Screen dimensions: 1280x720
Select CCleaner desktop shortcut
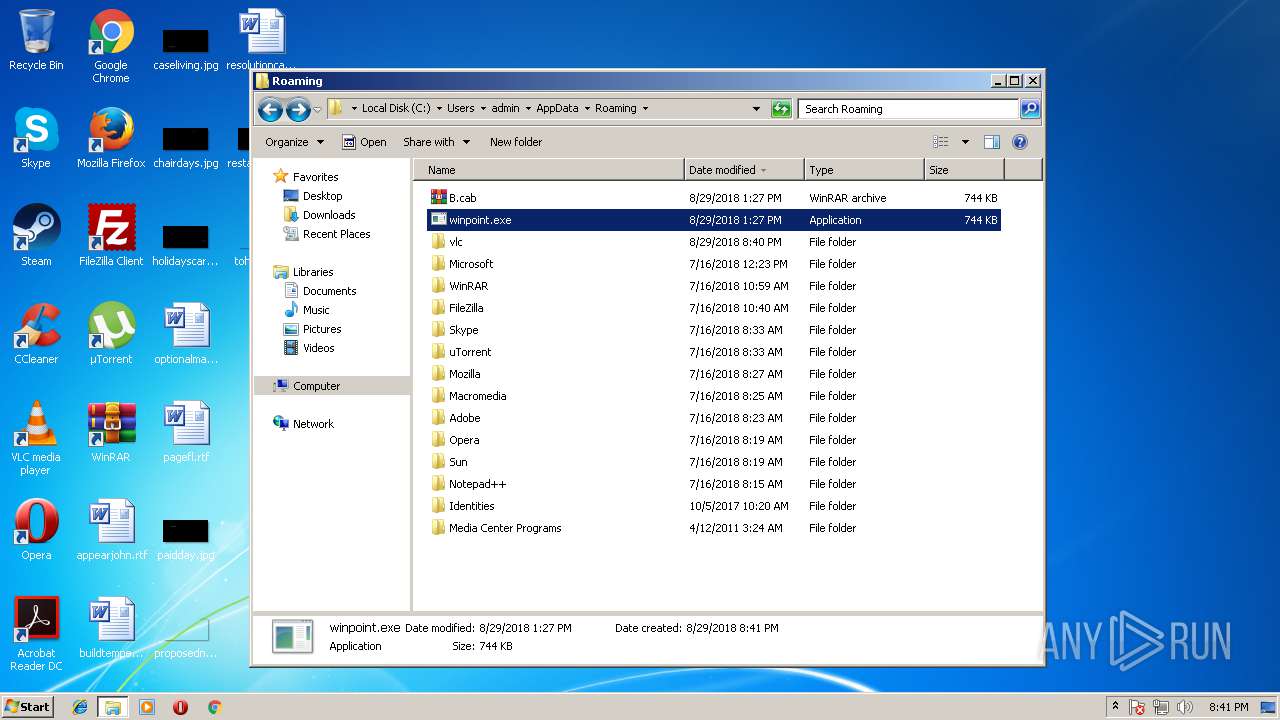tap(36, 334)
